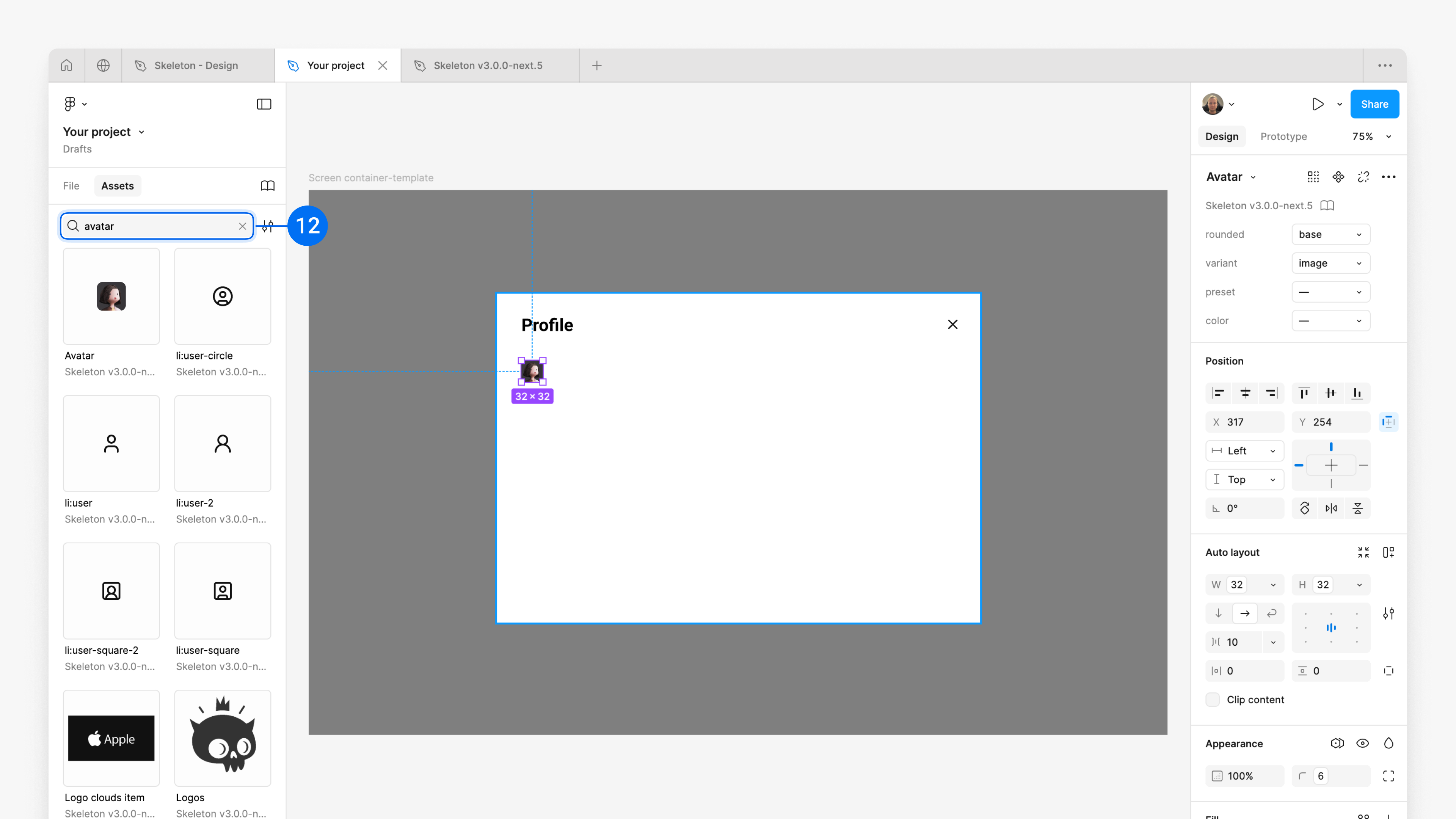Toggle individual corner radius icon
This screenshot has height=819, width=1456.
point(1389,776)
